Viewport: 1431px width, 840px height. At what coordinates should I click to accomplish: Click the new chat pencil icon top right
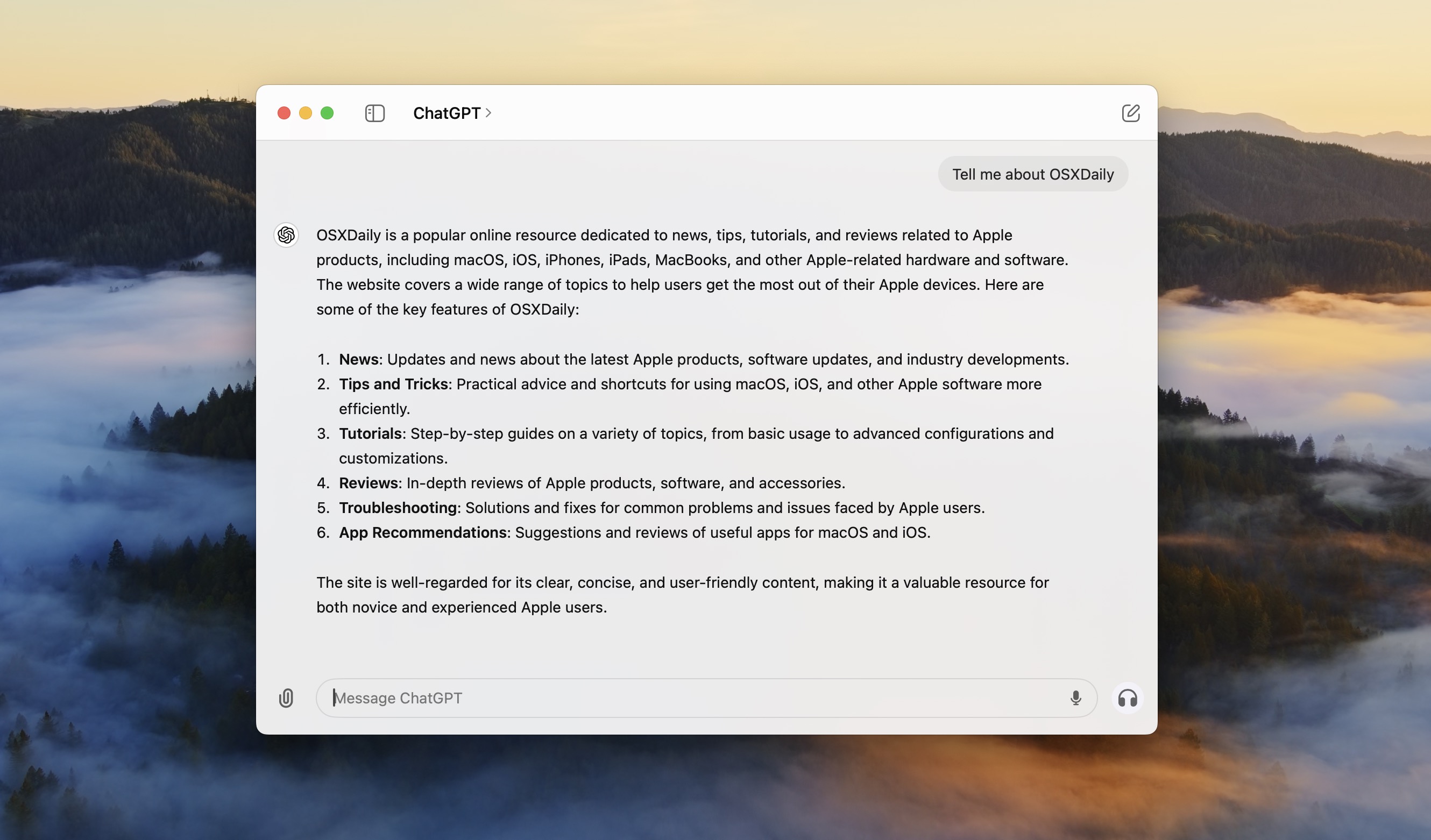coord(1132,113)
